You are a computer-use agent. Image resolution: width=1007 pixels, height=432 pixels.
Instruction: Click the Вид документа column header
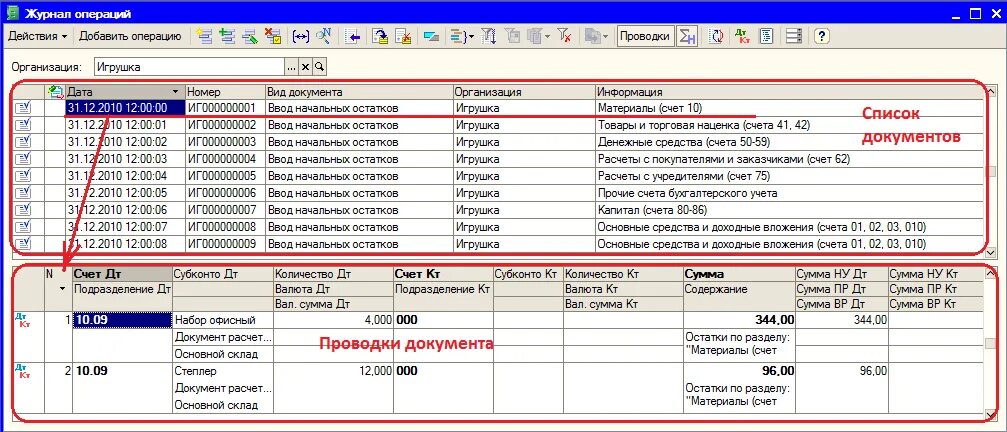[359, 92]
